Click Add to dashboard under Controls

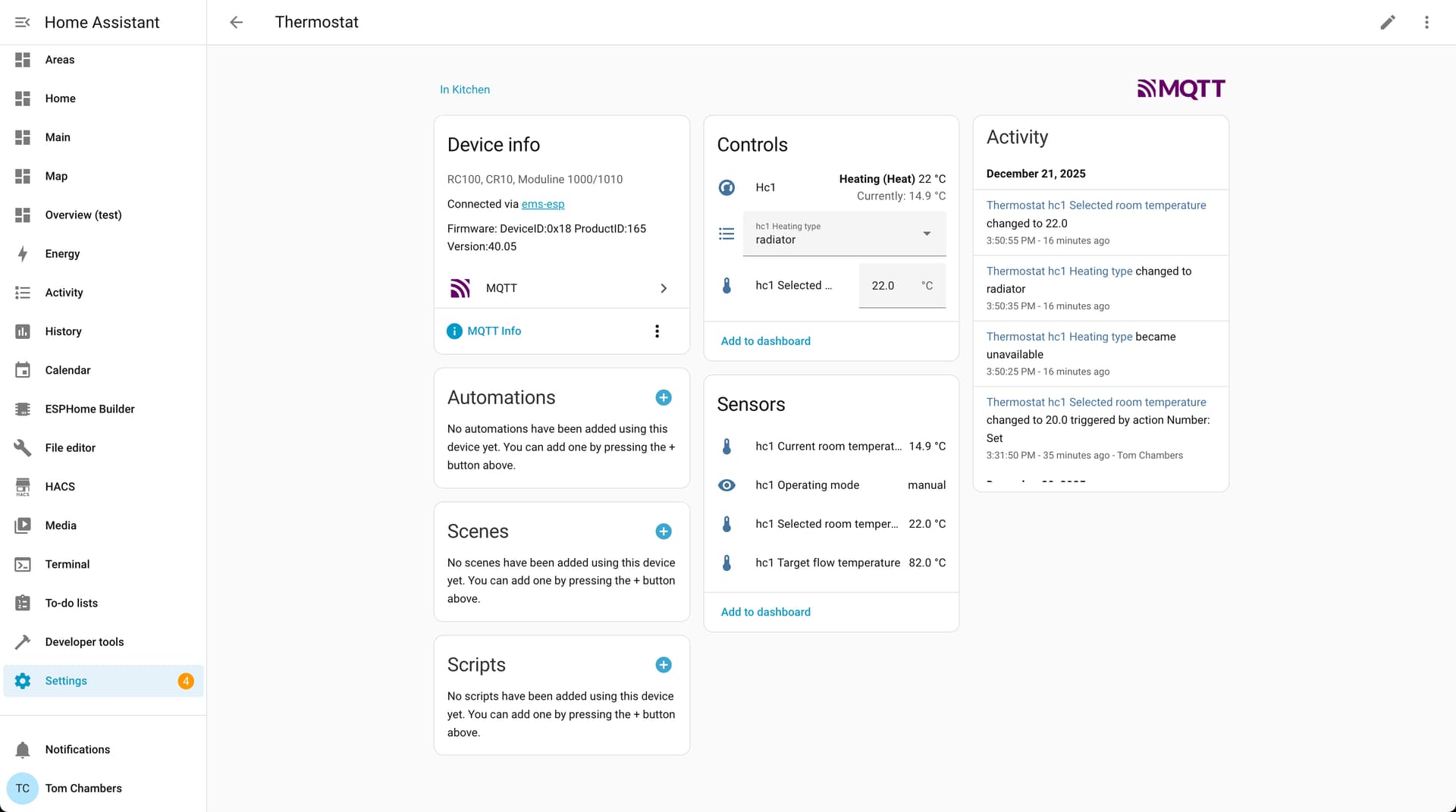click(765, 341)
